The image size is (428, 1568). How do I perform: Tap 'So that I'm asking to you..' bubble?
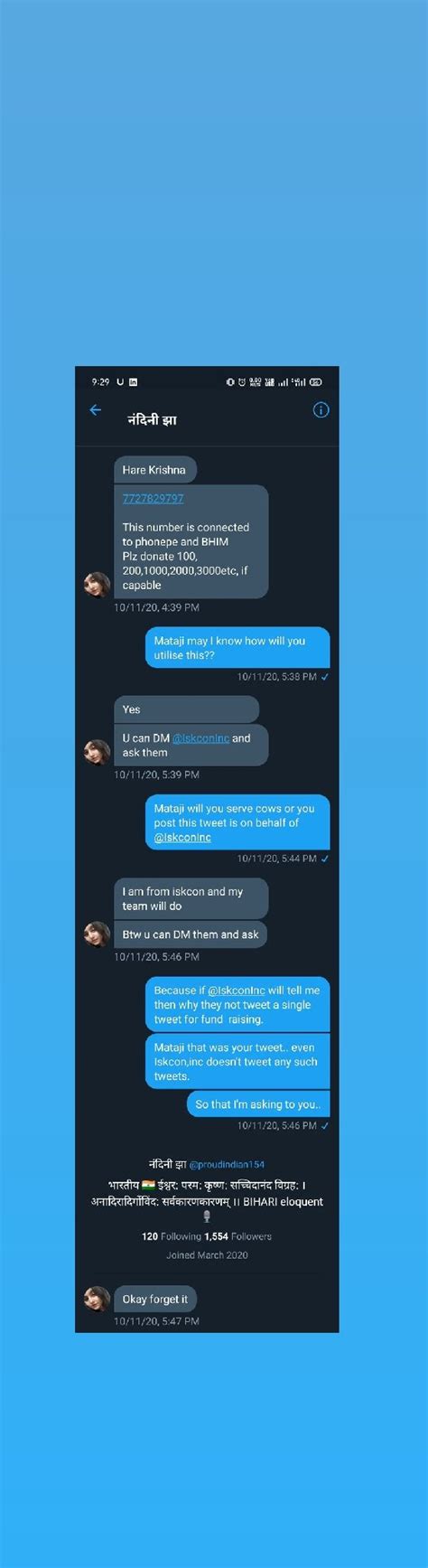point(258,1104)
